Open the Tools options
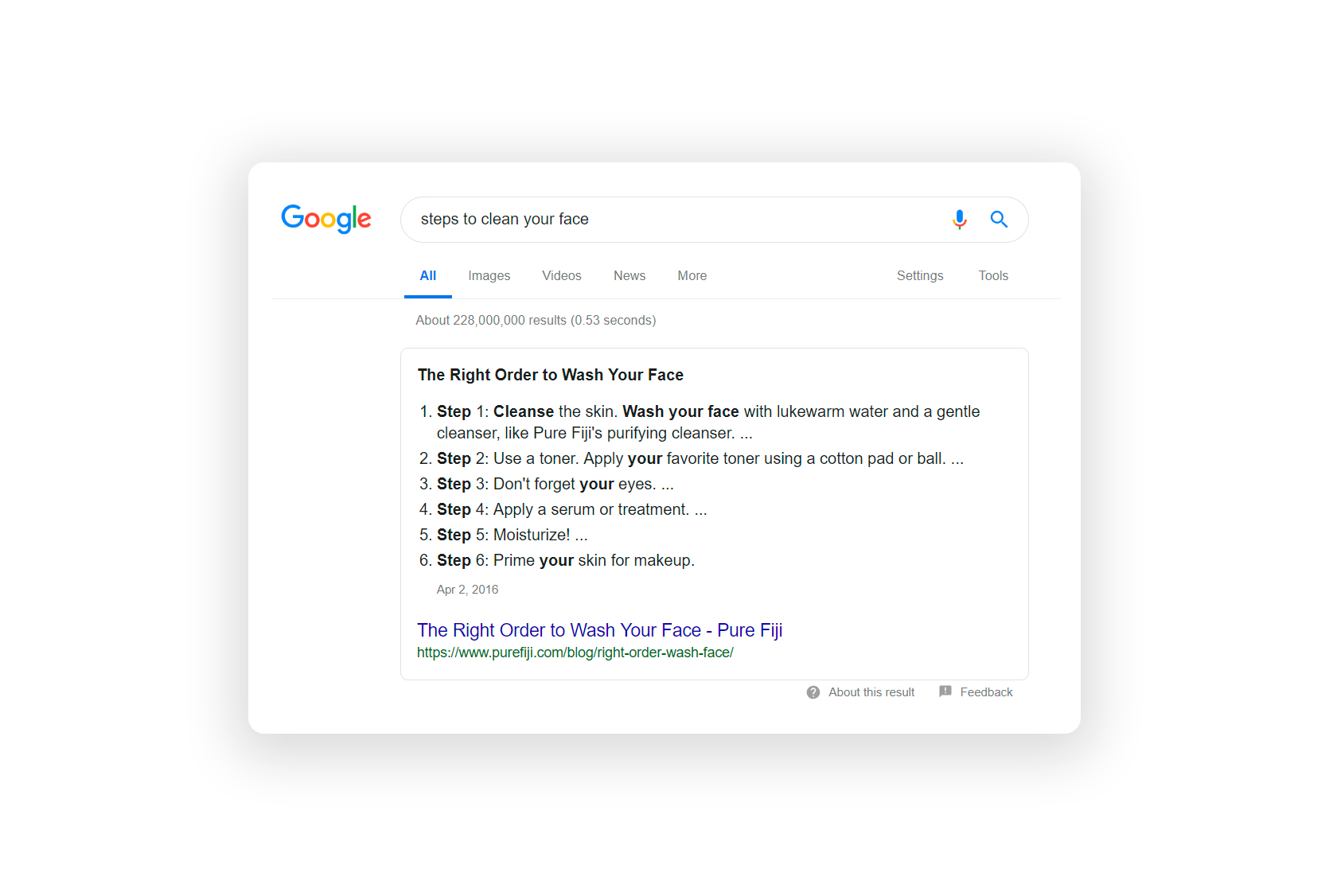This screenshot has height=896, width=1329. point(992,275)
